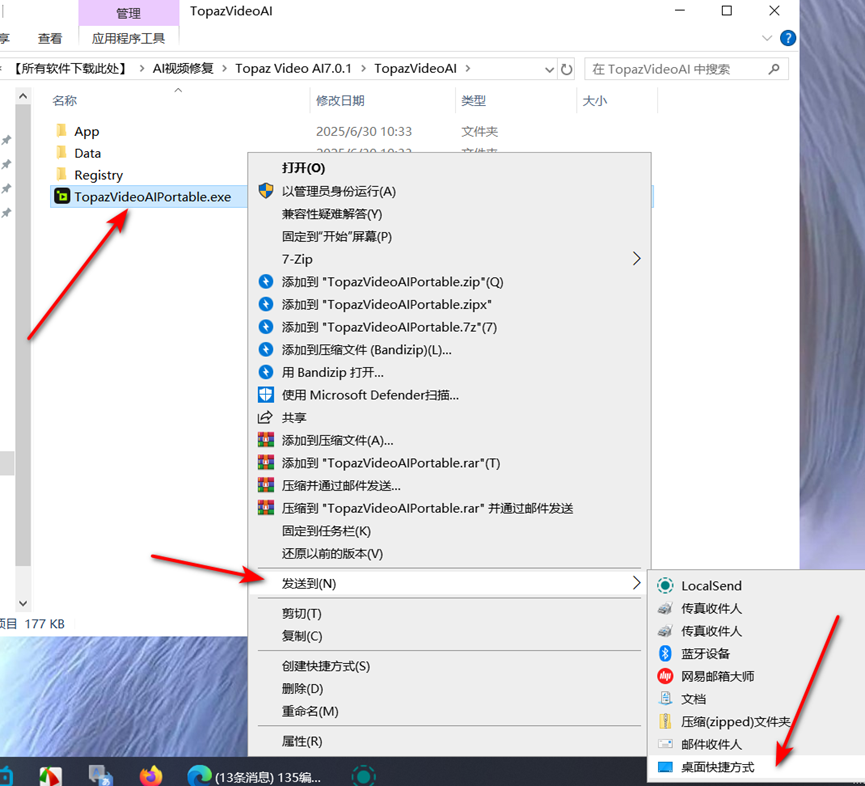This screenshot has height=786, width=865.
Task: Click Bandizip icon beside 'TopazVideoAIPortable.zip'(Q)
Action: click(x=266, y=282)
